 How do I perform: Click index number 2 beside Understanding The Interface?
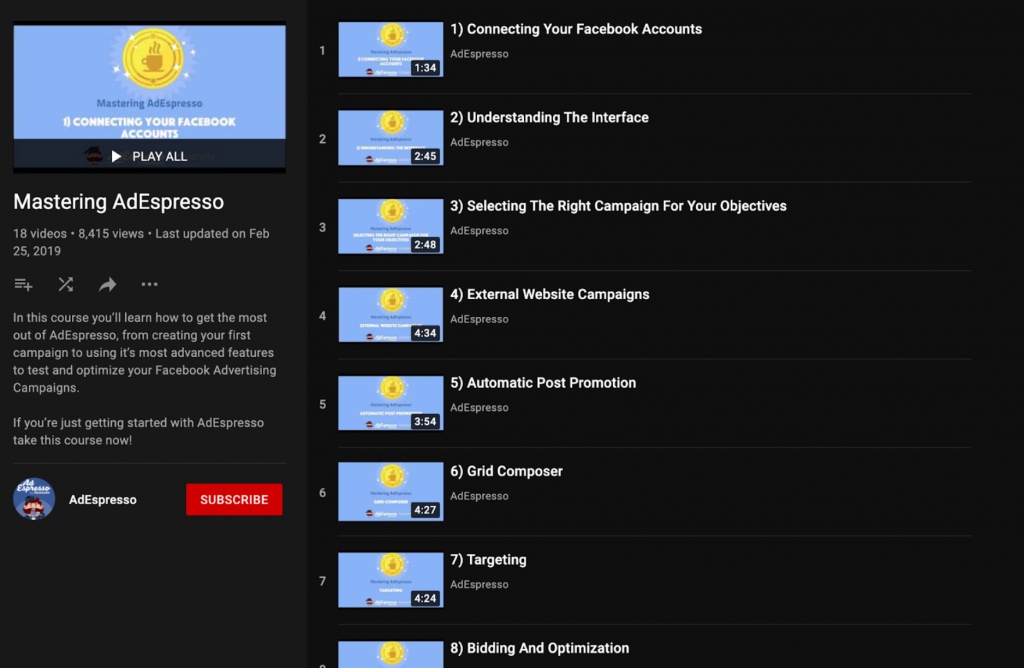point(322,139)
